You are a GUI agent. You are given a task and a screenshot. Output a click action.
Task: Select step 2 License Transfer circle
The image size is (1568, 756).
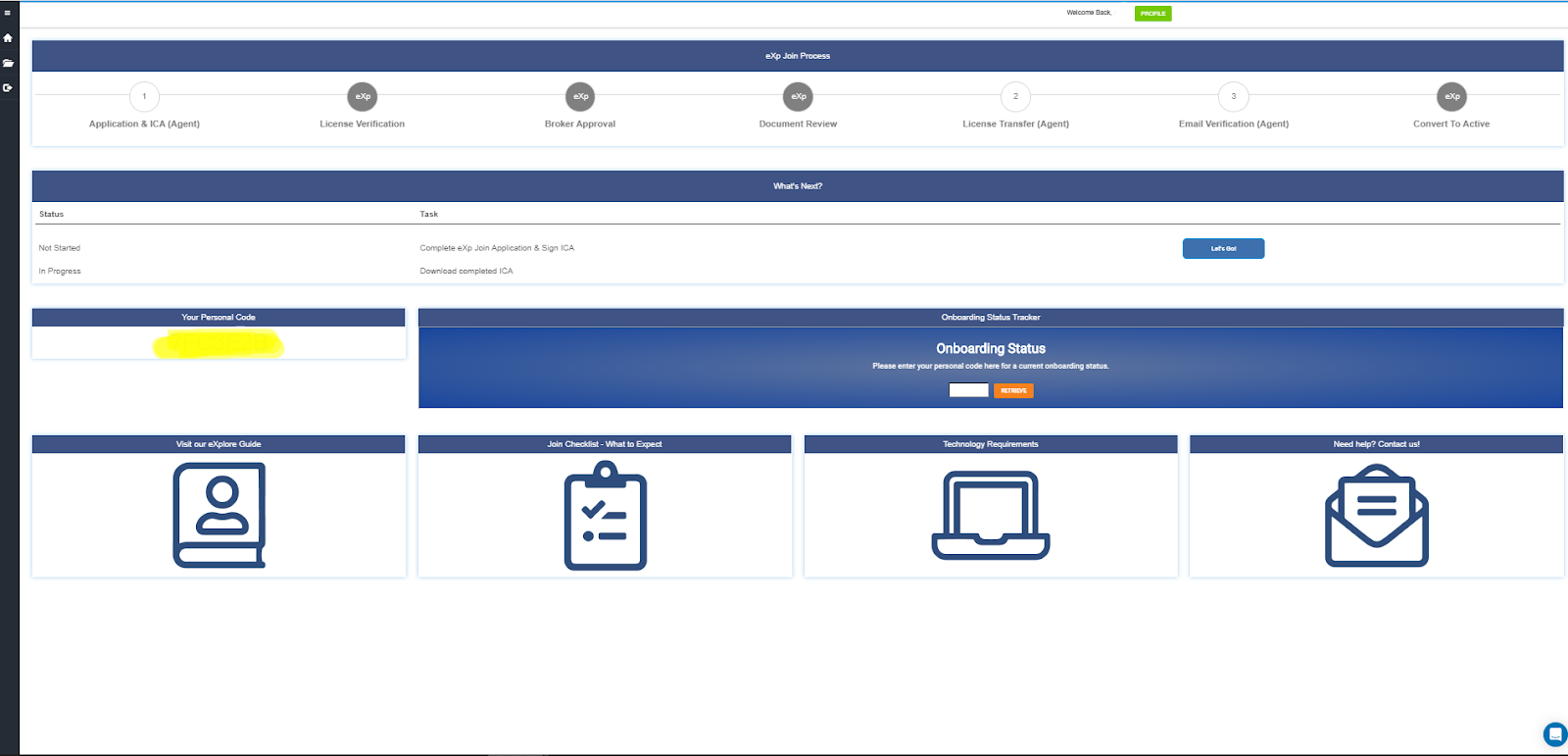[x=1016, y=96]
